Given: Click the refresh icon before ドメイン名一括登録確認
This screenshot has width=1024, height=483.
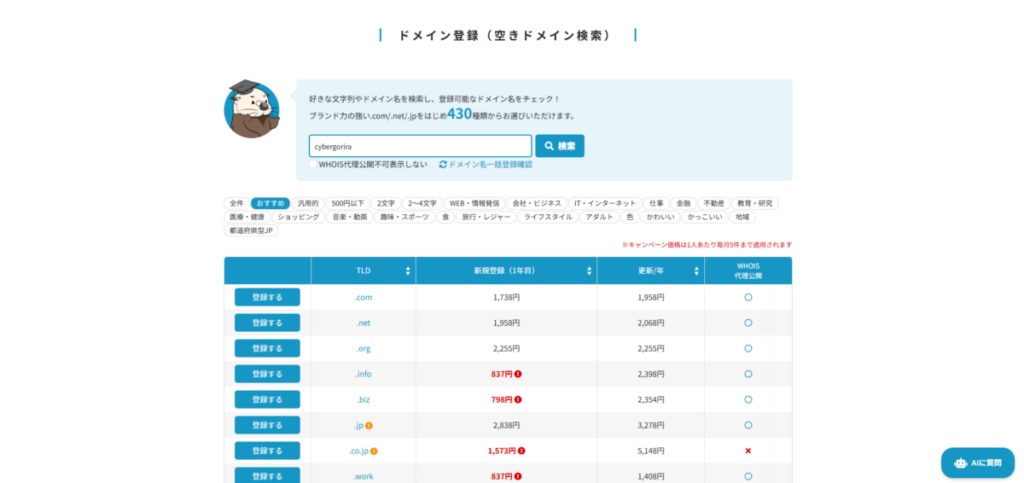Looking at the screenshot, I should [x=443, y=164].
